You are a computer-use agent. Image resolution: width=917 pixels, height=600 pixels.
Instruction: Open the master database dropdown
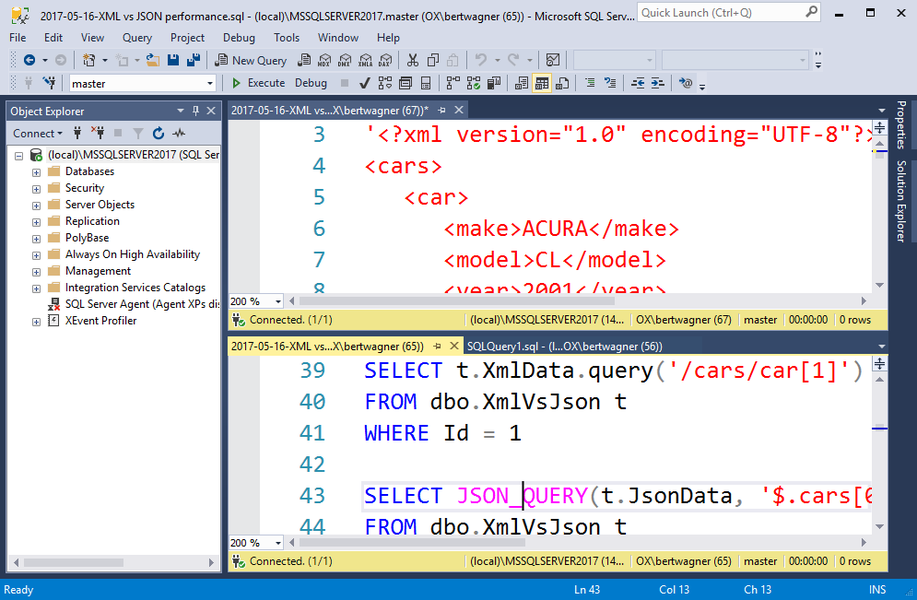click(209, 84)
